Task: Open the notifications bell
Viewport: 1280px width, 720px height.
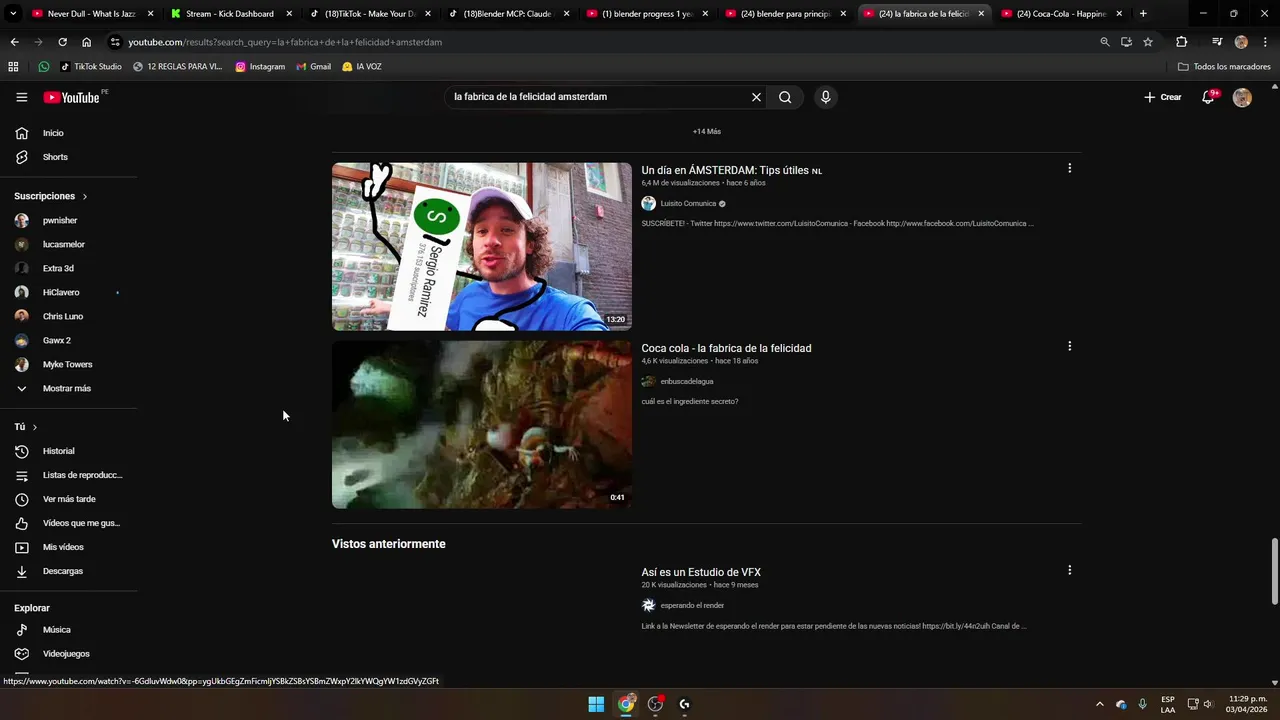Action: tap(1208, 97)
